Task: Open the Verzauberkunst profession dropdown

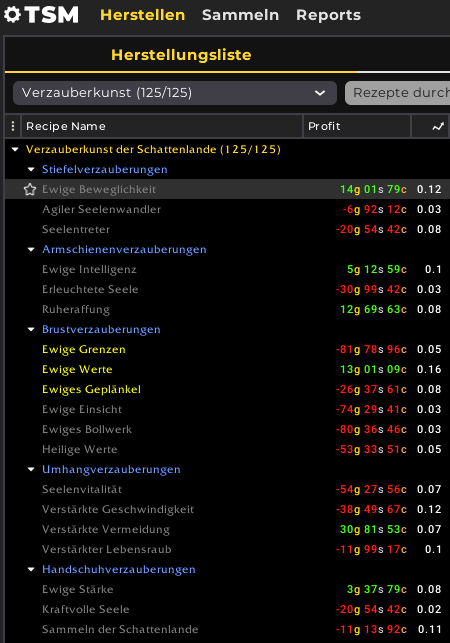Action: point(175,93)
